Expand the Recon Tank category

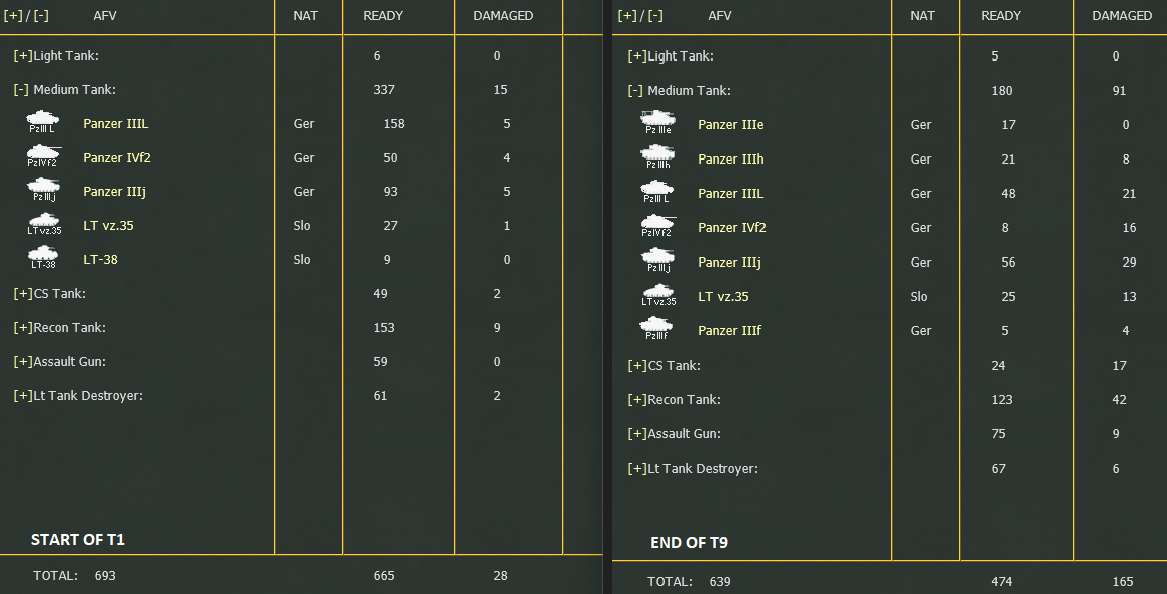[x=21, y=327]
